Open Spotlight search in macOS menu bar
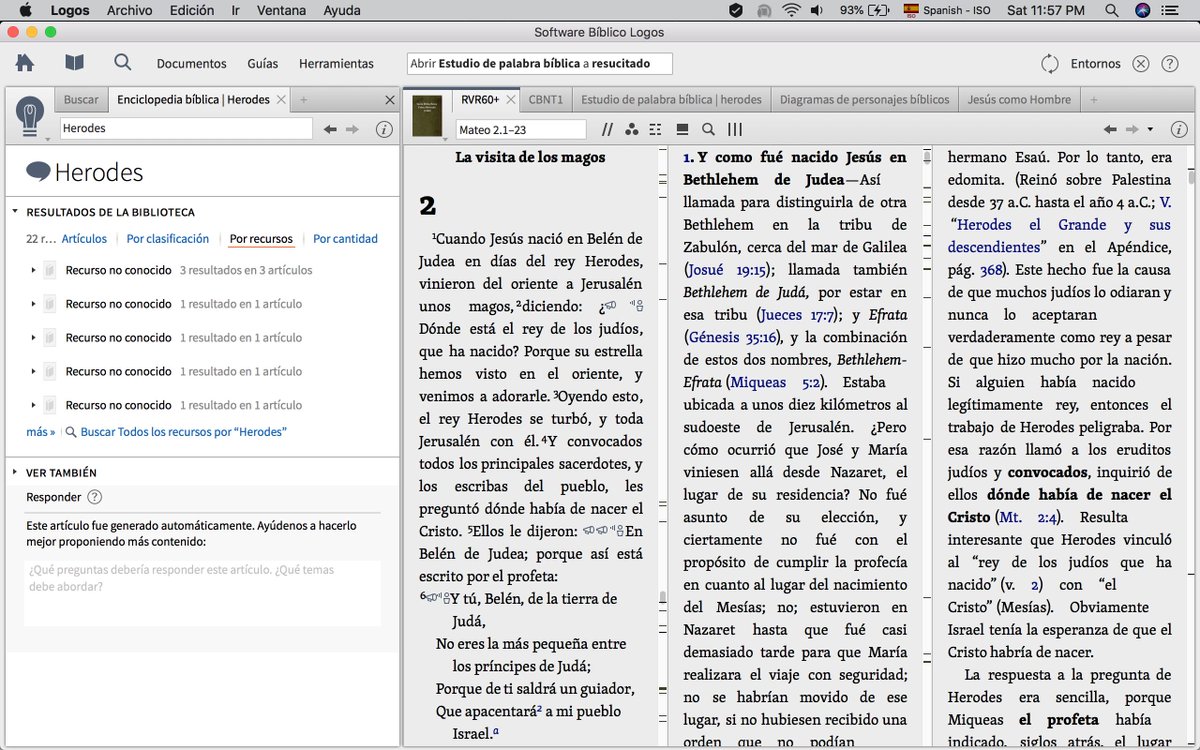The height and width of the screenshot is (750, 1200). click(x=1112, y=10)
